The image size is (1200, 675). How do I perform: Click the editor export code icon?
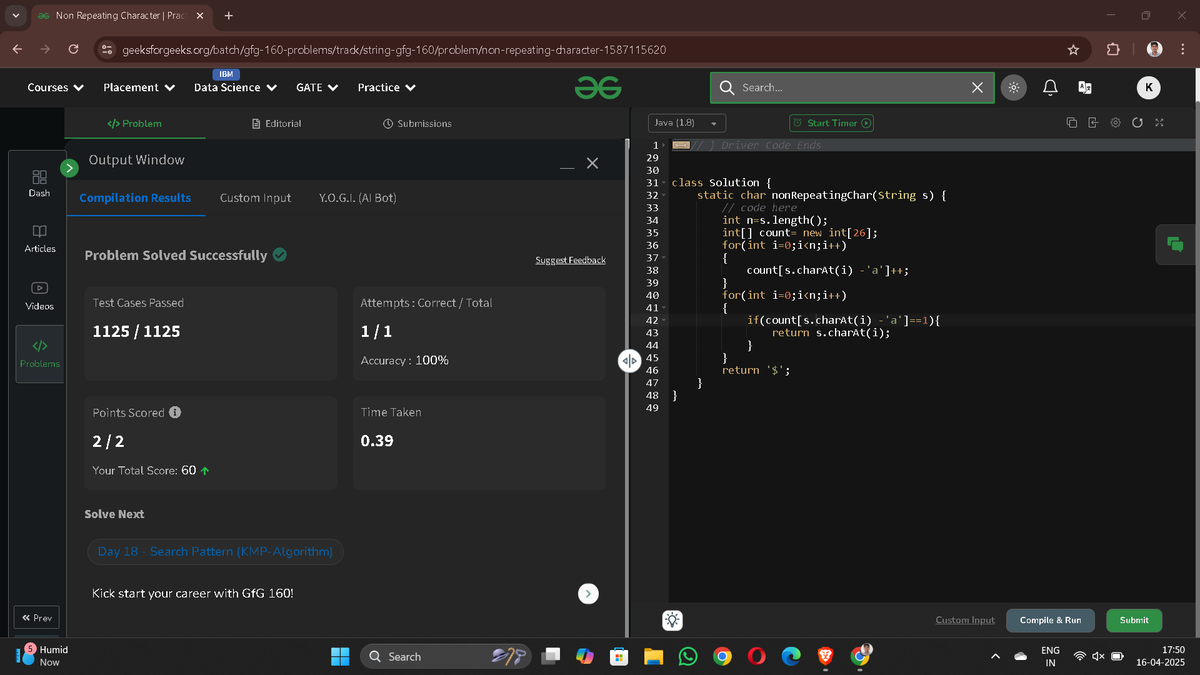coord(1093,123)
